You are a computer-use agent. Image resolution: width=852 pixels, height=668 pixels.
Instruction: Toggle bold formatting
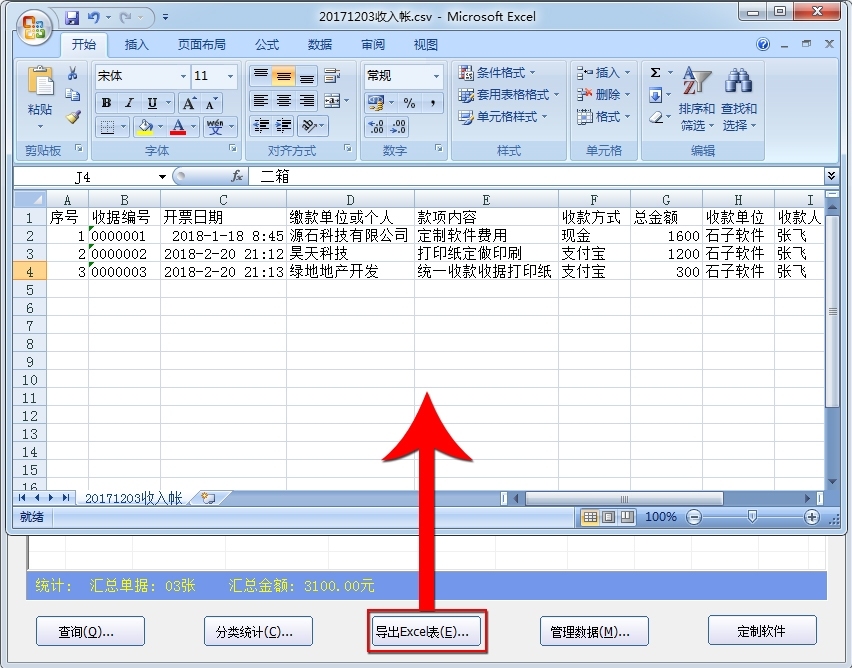pyautogui.click(x=106, y=103)
